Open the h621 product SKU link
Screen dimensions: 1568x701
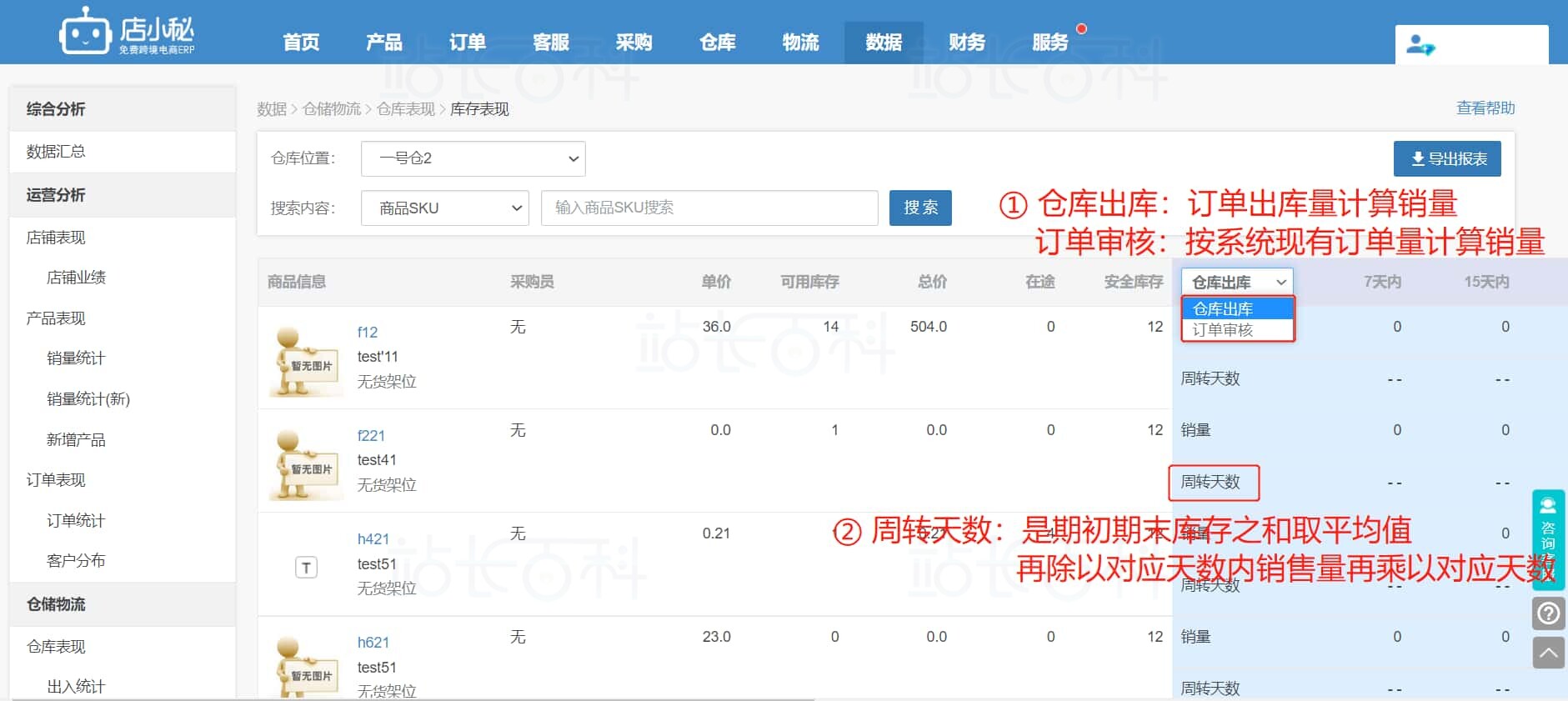373,643
